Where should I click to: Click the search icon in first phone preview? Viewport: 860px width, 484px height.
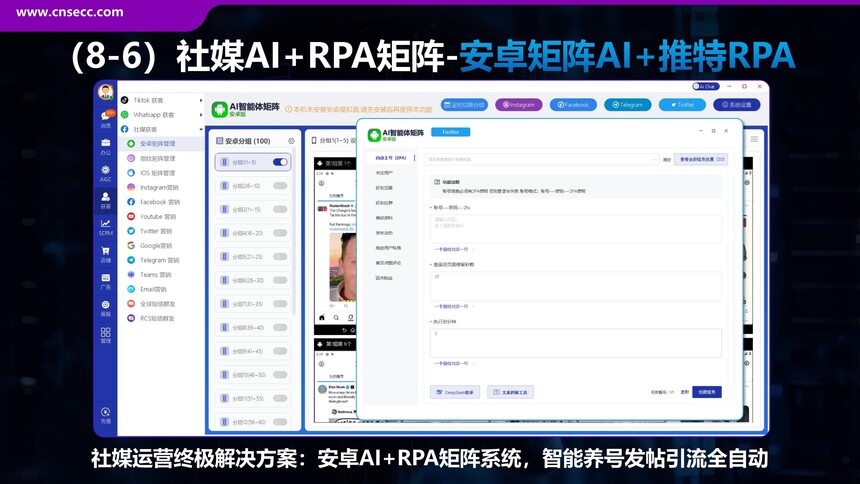coord(336,317)
